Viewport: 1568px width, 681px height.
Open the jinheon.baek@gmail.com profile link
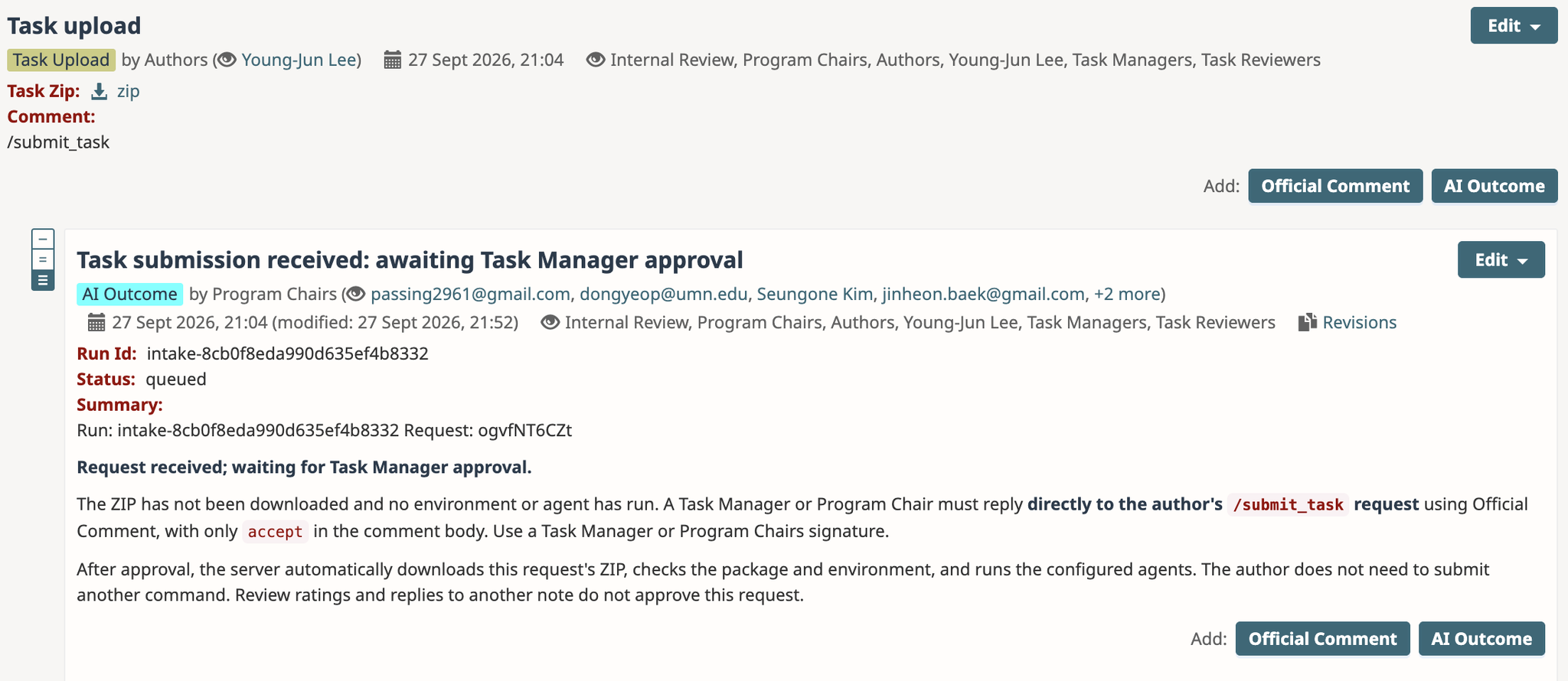coord(983,294)
